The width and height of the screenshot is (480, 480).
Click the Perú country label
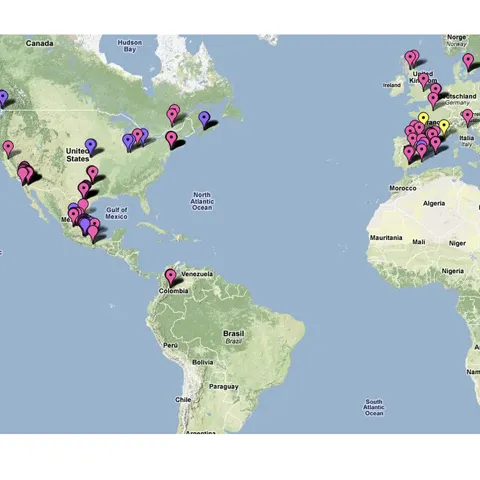pyautogui.click(x=170, y=346)
